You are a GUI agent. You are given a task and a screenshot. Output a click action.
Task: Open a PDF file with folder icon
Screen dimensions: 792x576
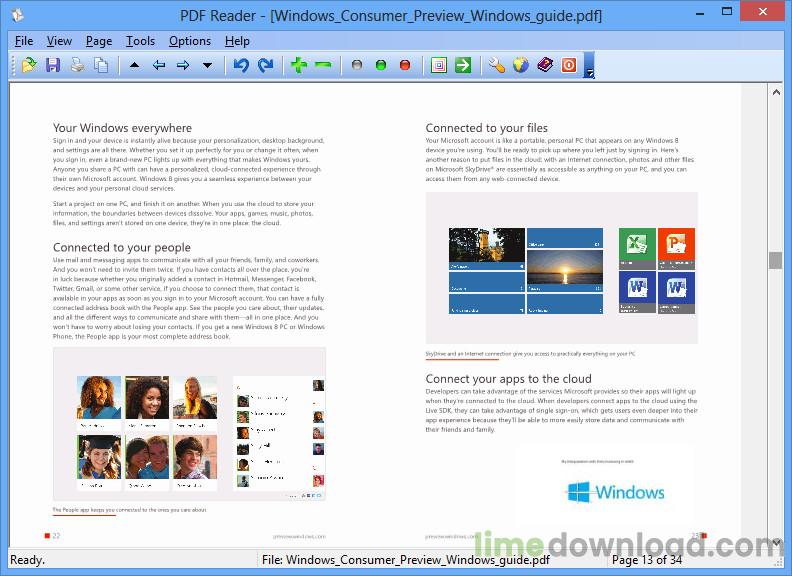(29, 65)
